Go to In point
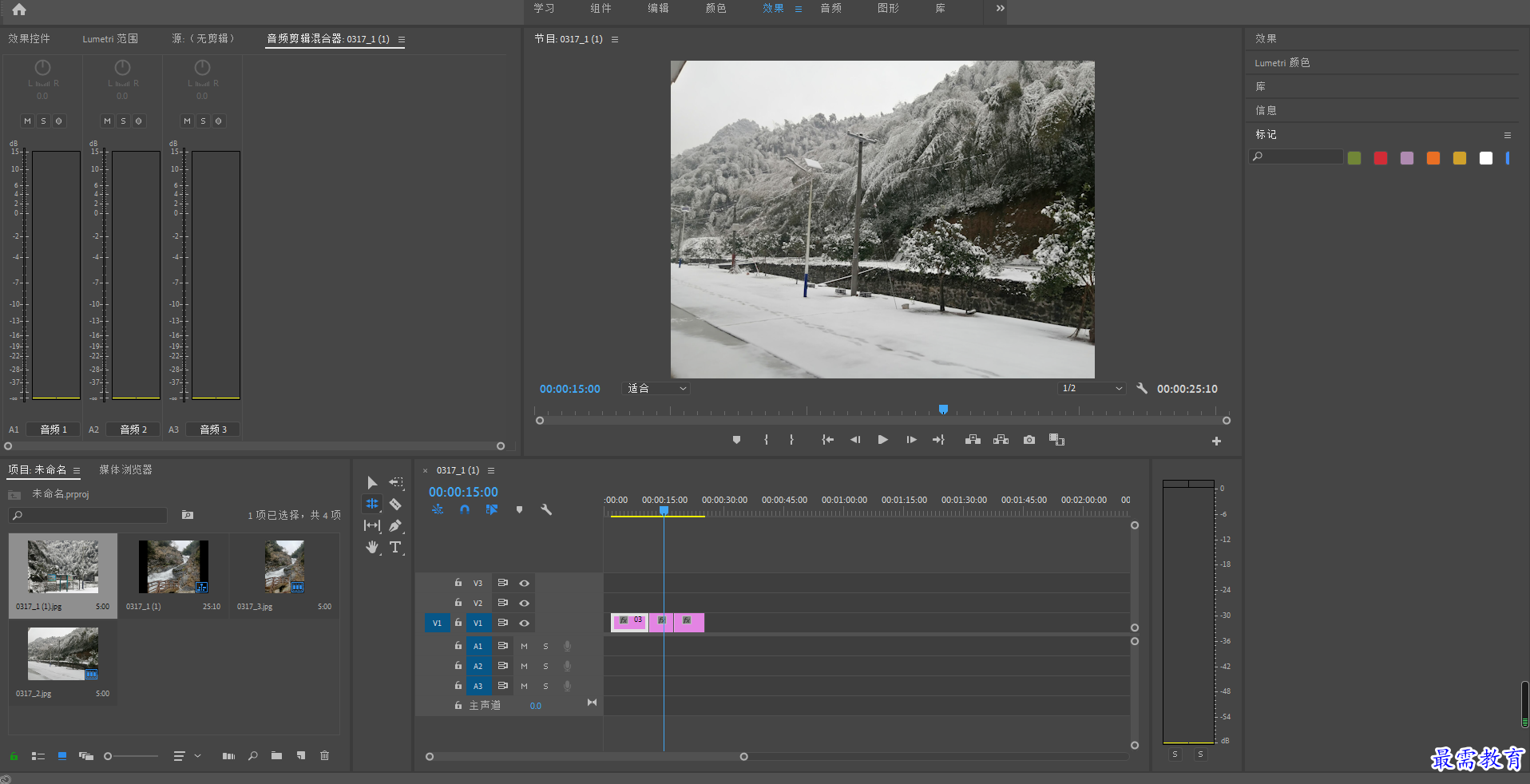The width and height of the screenshot is (1530, 784). [828, 440]
